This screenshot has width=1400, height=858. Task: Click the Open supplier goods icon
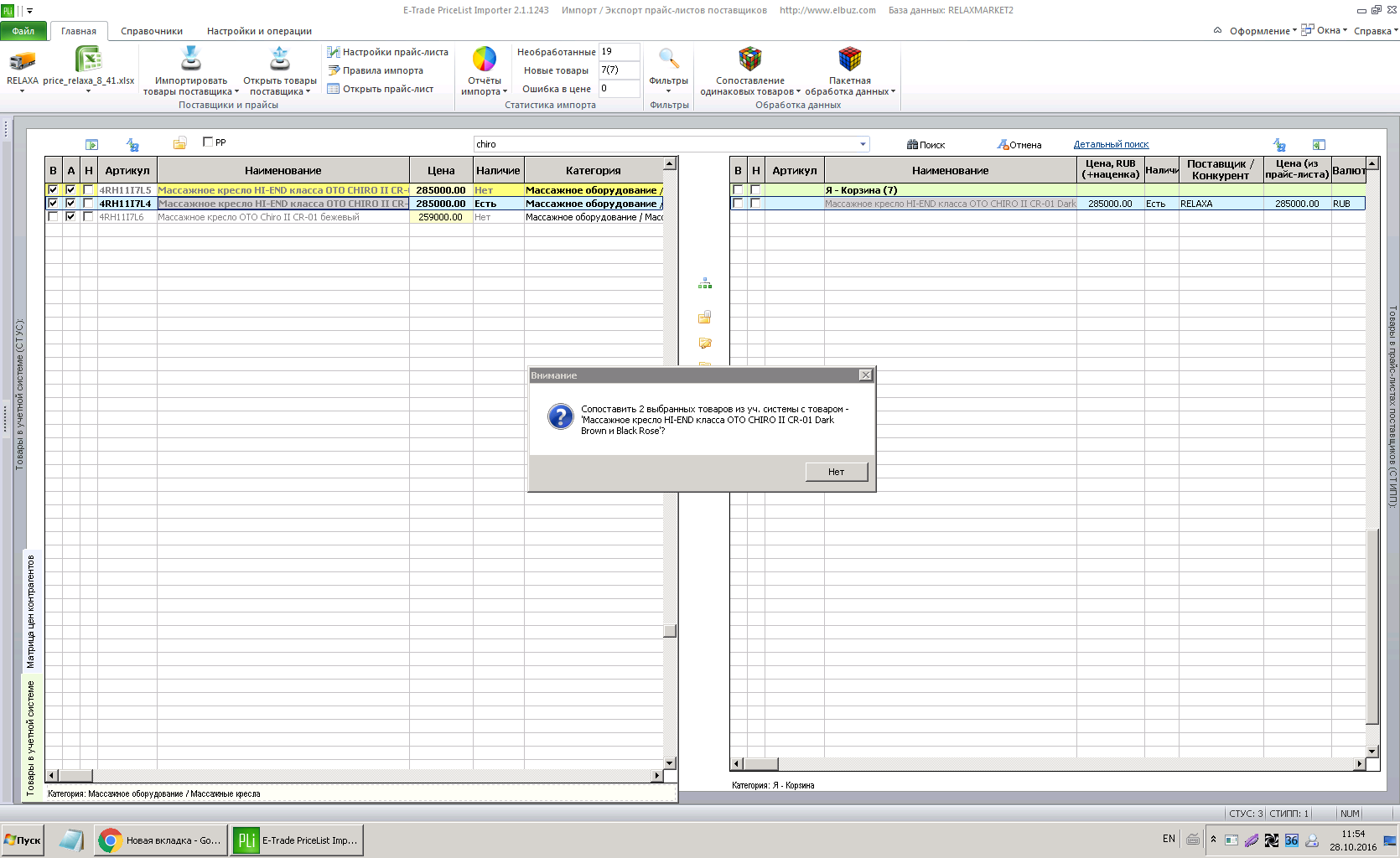(x=280, y=59)
